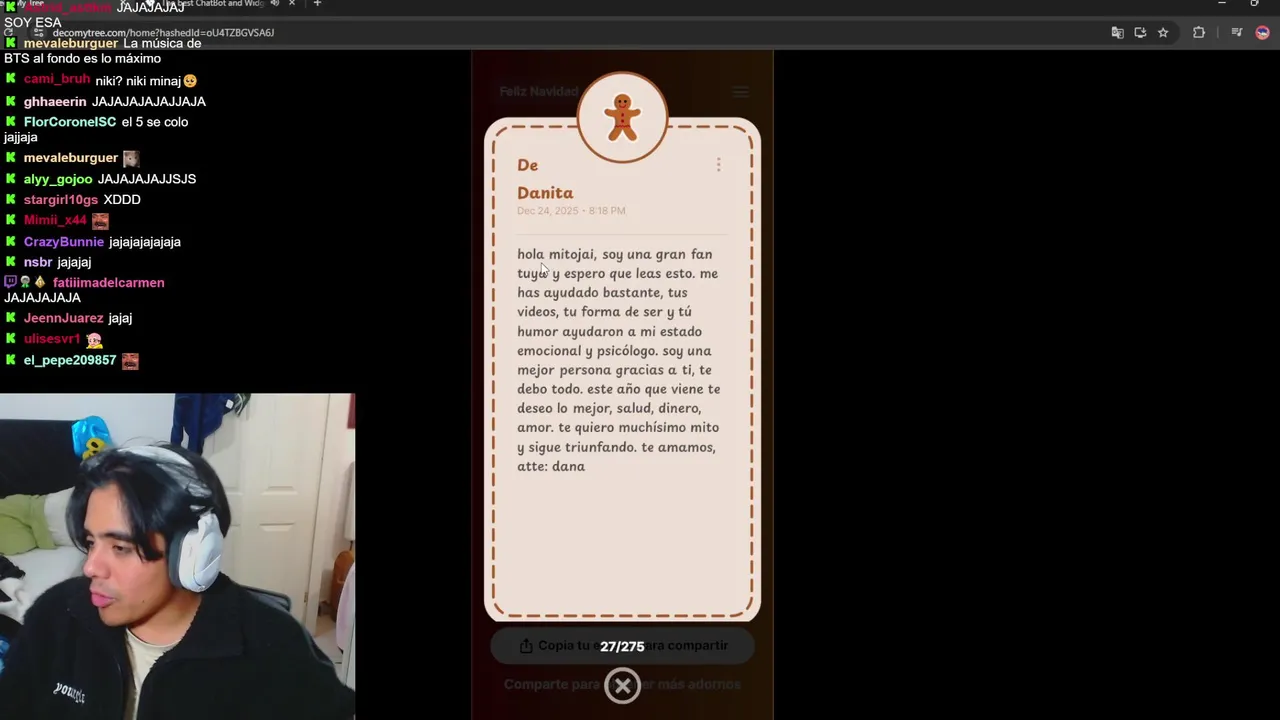Click the Feliz Navidad header text
The width and height of the screenshot is (1280, 720).
point(539,92)
